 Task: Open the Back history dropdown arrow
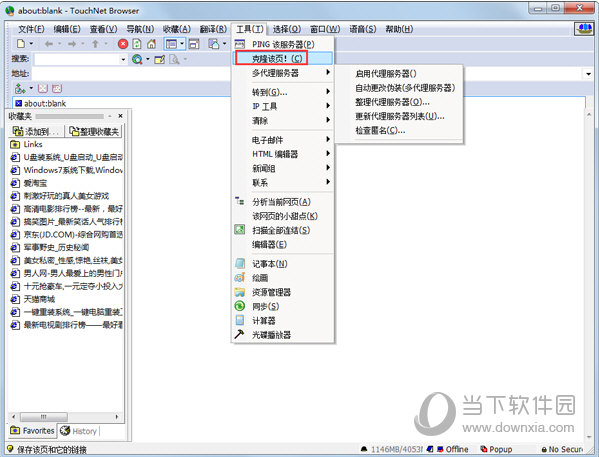[60, 44]
